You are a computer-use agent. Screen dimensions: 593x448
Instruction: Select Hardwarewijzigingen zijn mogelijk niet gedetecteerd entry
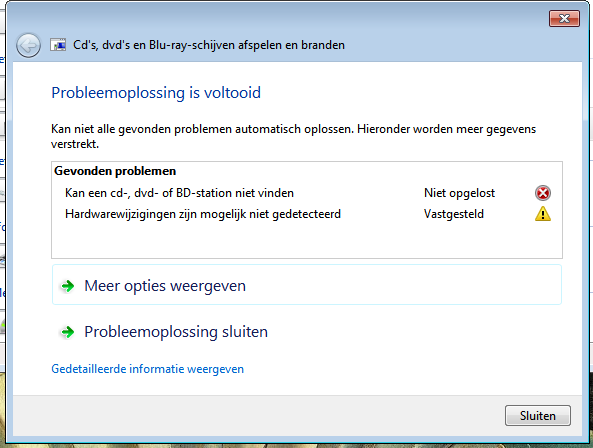click(203, 214)
